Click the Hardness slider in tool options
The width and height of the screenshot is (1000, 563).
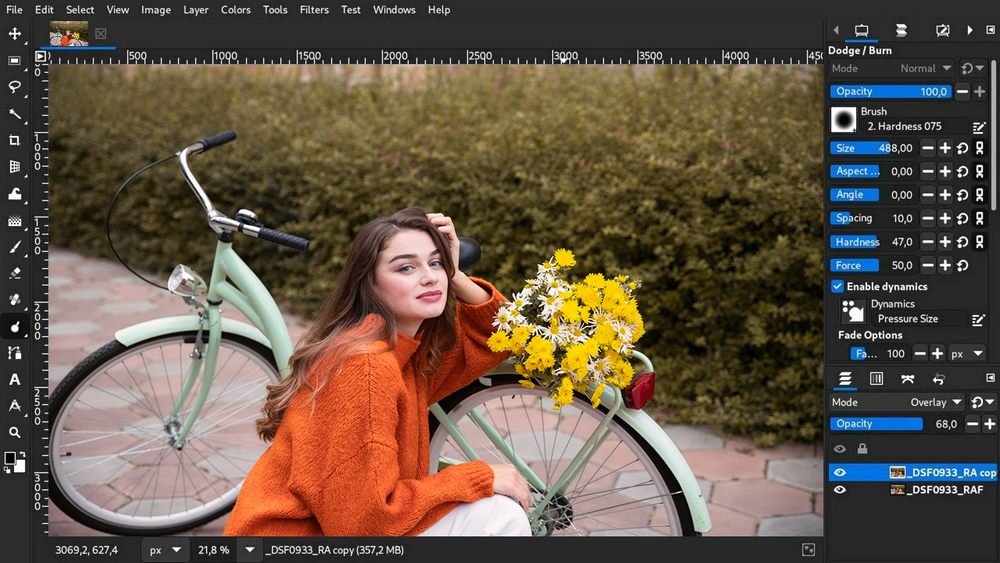point(873,242)
